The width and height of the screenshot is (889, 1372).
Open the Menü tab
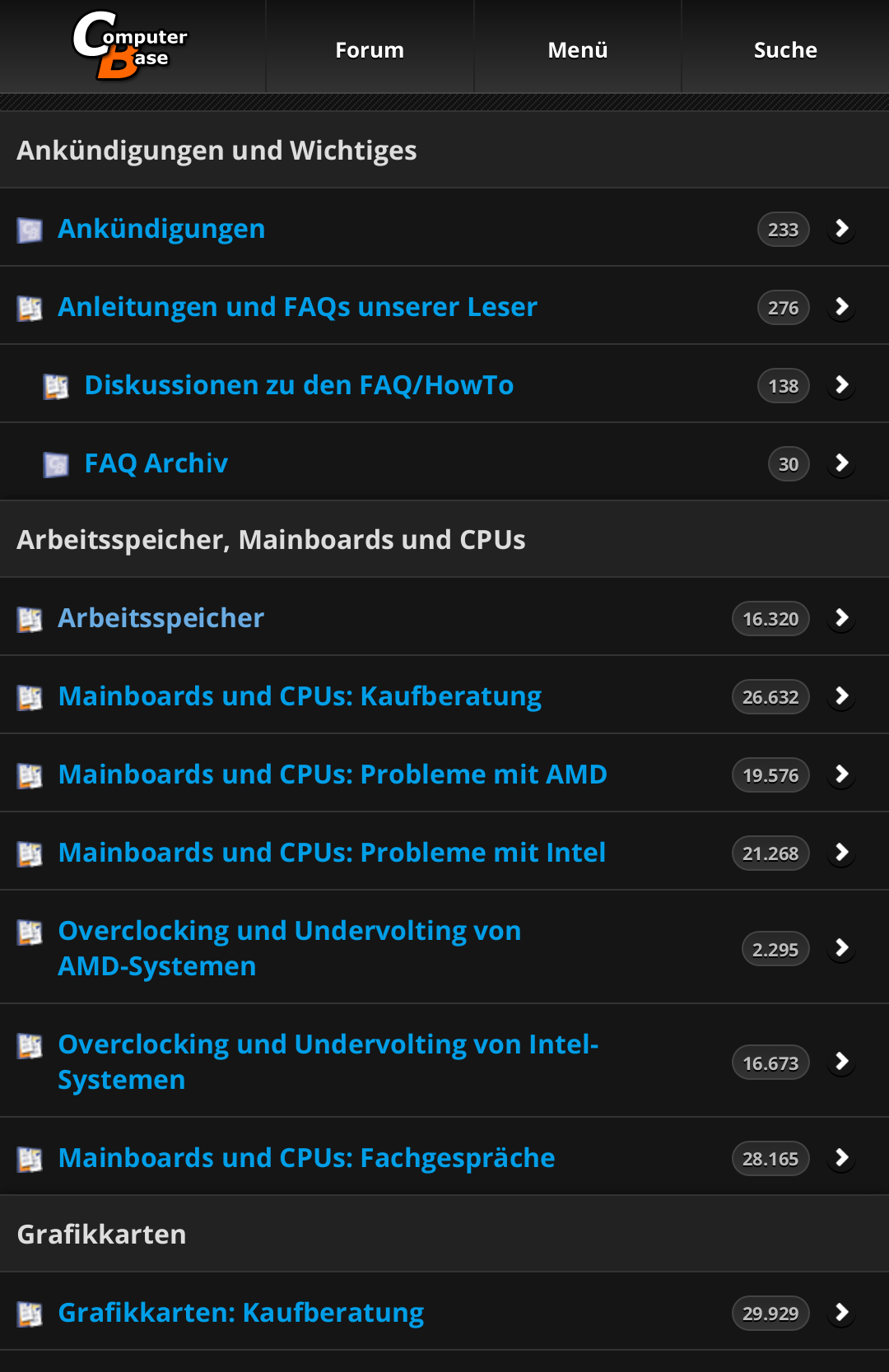point(578,49)
